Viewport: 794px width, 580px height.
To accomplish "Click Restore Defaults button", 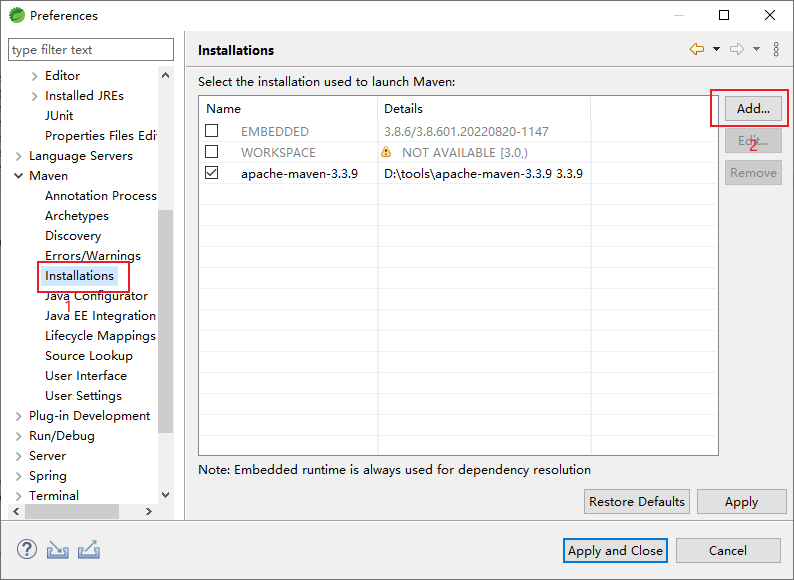I will 637,501.
